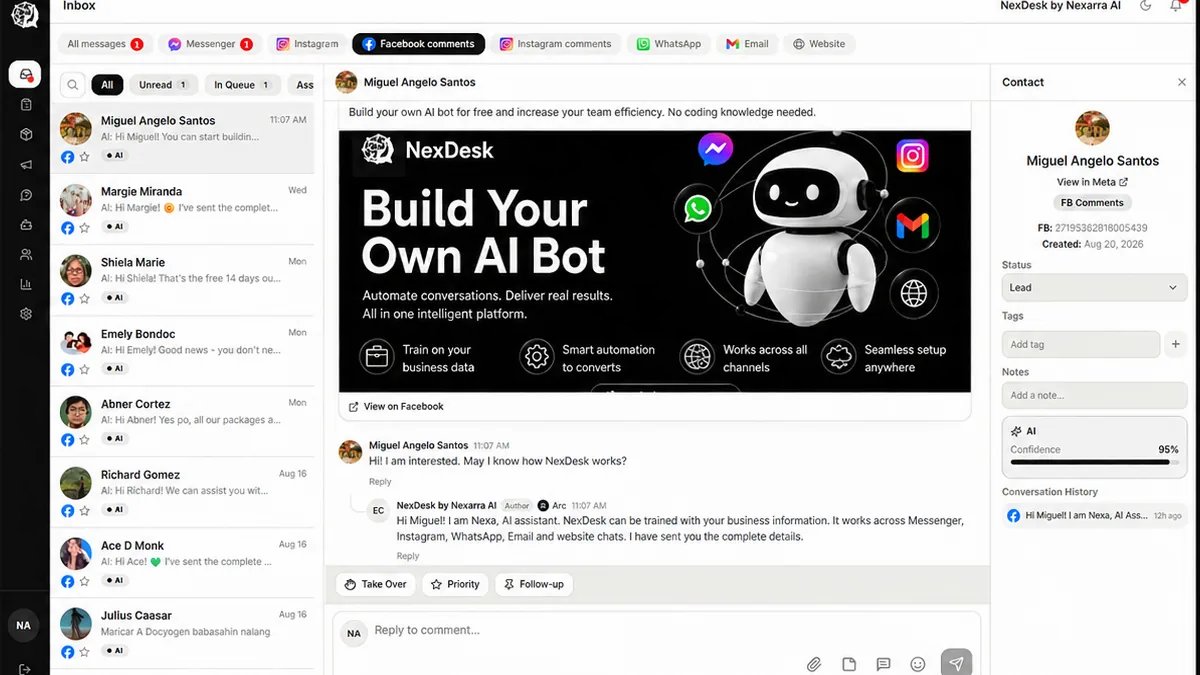Viewport: 1200px width, 675px height.
Task: Switch to the Website tab
Action: [819, 44]
